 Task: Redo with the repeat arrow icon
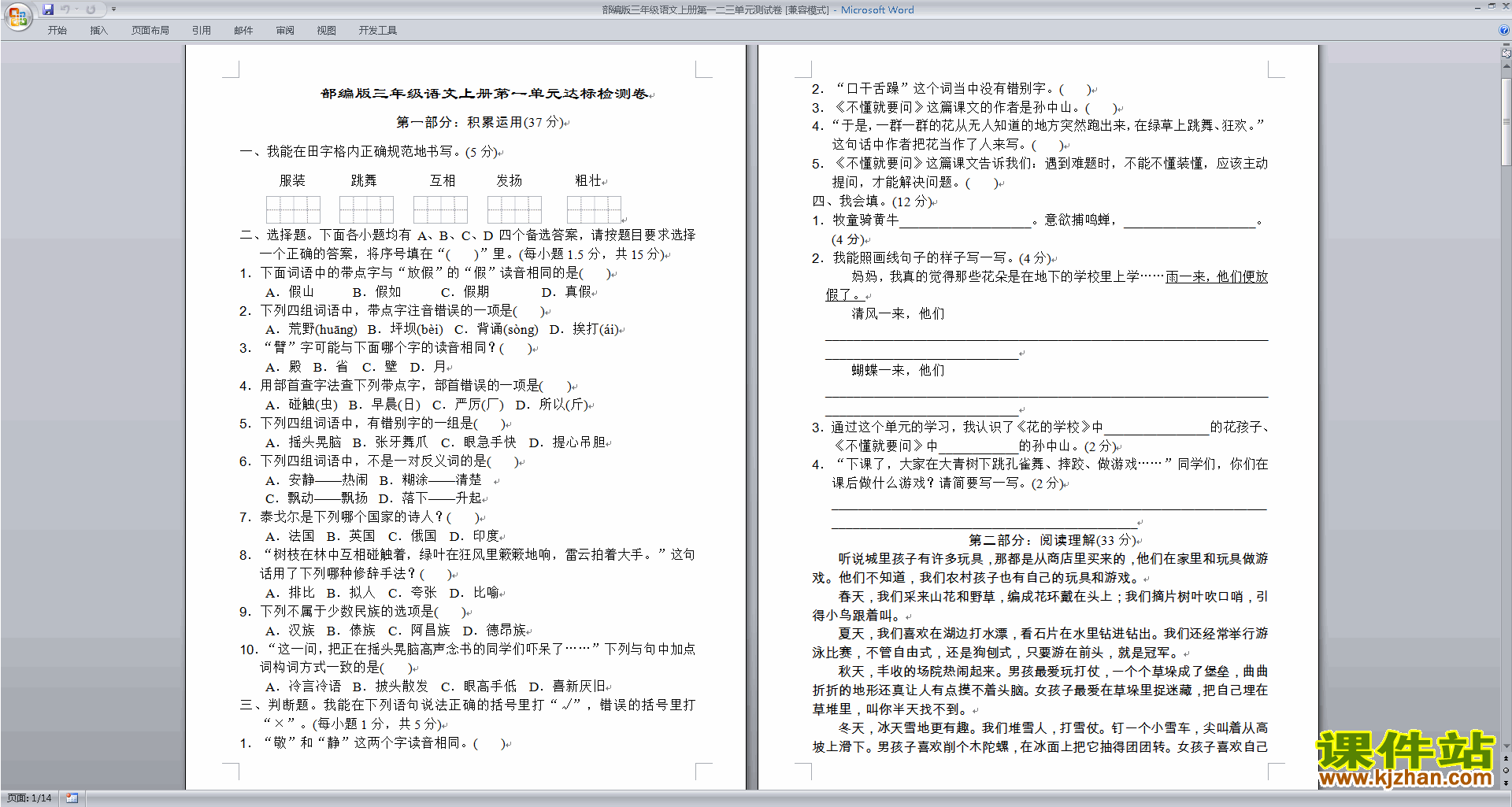click(x=91, y=9)
